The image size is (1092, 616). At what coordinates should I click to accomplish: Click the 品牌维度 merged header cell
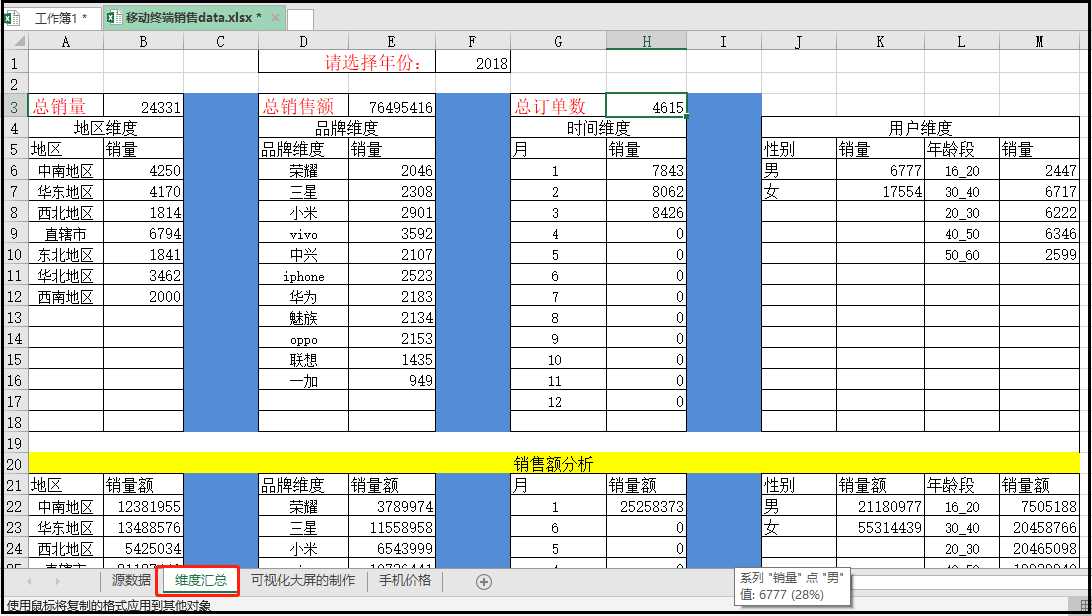pyautogui.click(x=347, y=128)
